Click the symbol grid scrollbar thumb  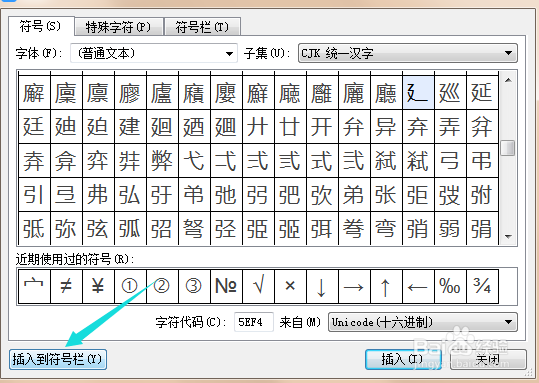(x=509, y=148)
